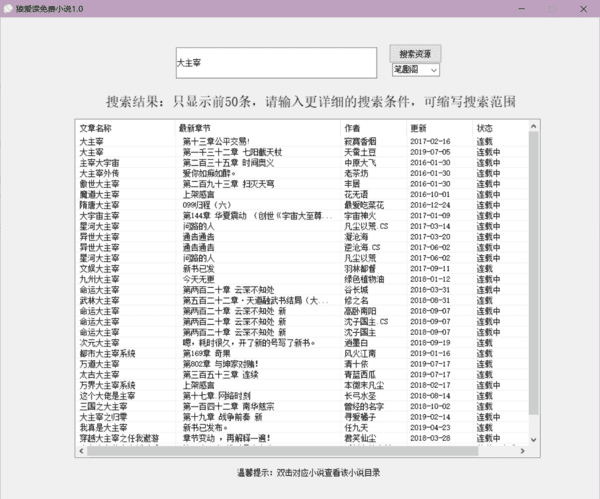Click chapter 第十九章 战争前奏 新
The width and height of the screenshot is (600, 499).
tap(223, 417)
